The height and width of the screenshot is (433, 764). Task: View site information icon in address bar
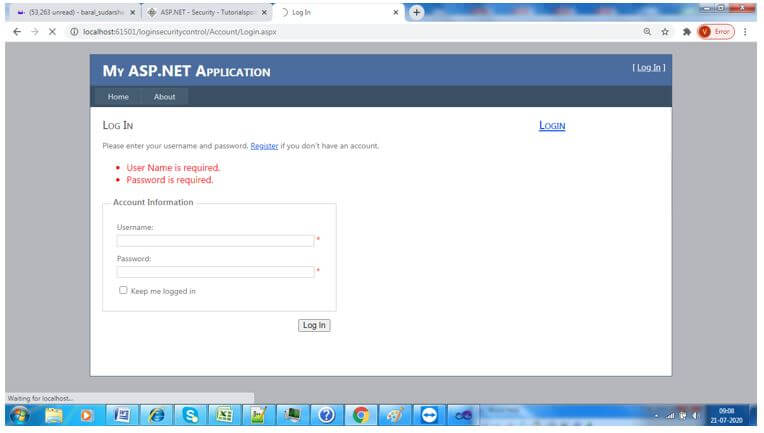(74, 32)
